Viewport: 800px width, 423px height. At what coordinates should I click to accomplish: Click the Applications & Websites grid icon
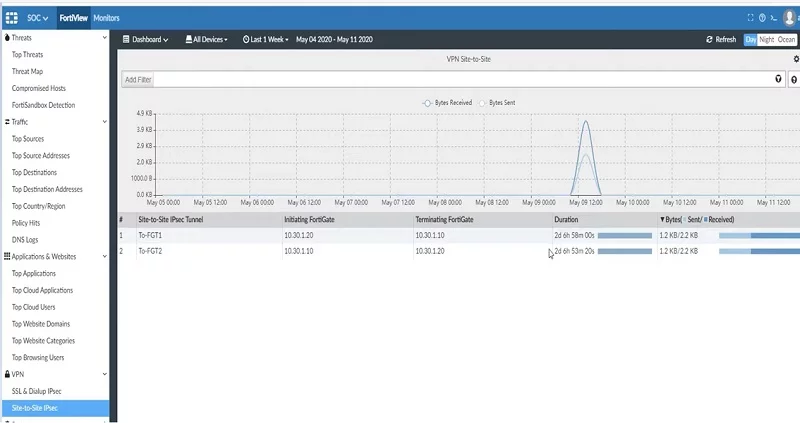(x=7, y=256)
